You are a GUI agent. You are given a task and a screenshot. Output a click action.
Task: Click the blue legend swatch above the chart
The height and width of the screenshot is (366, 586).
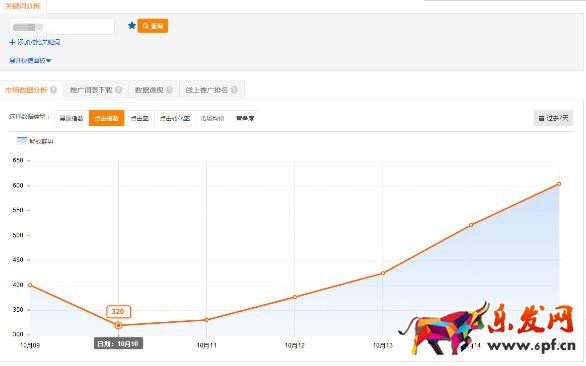click(22, 141)
